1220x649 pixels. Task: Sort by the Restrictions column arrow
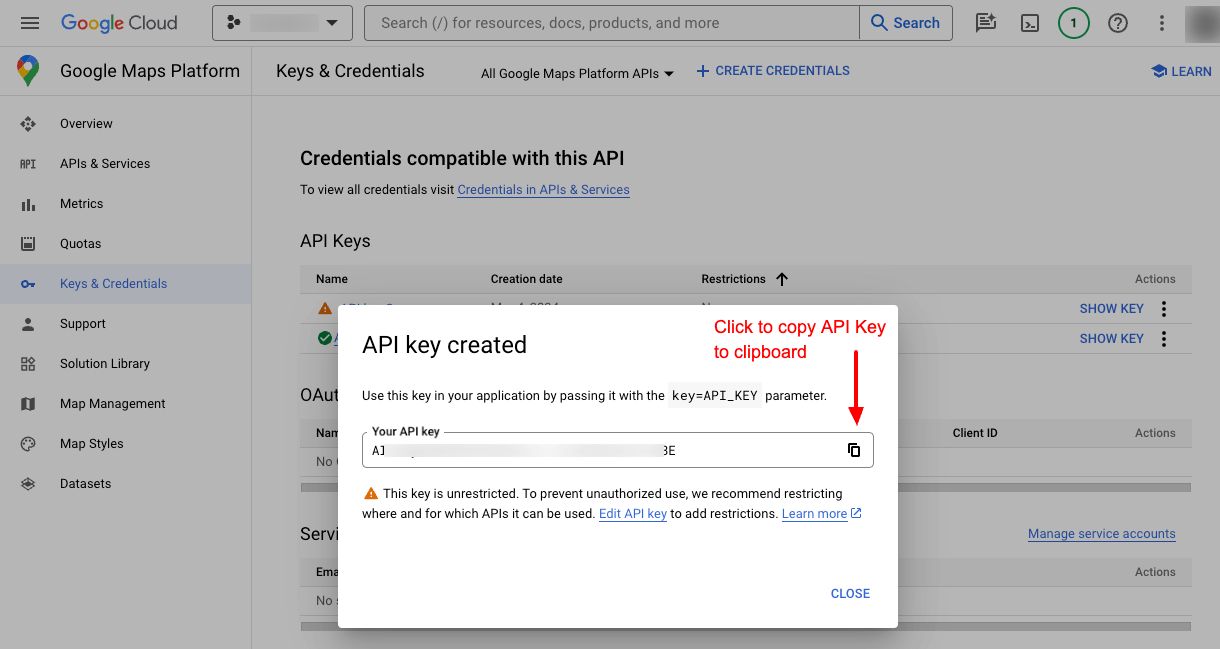[782, 279]
